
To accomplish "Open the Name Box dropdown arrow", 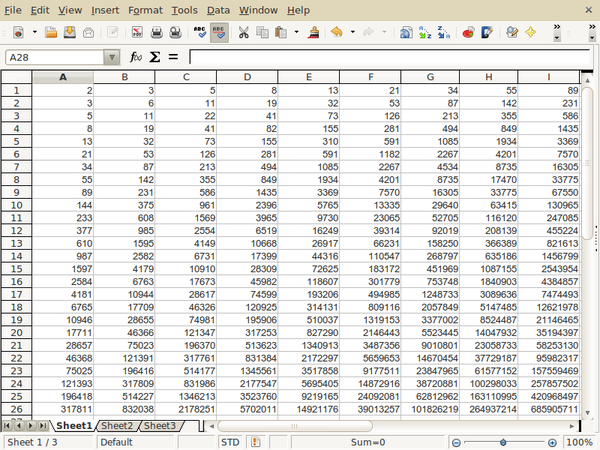I will click(x=112, y=57).
